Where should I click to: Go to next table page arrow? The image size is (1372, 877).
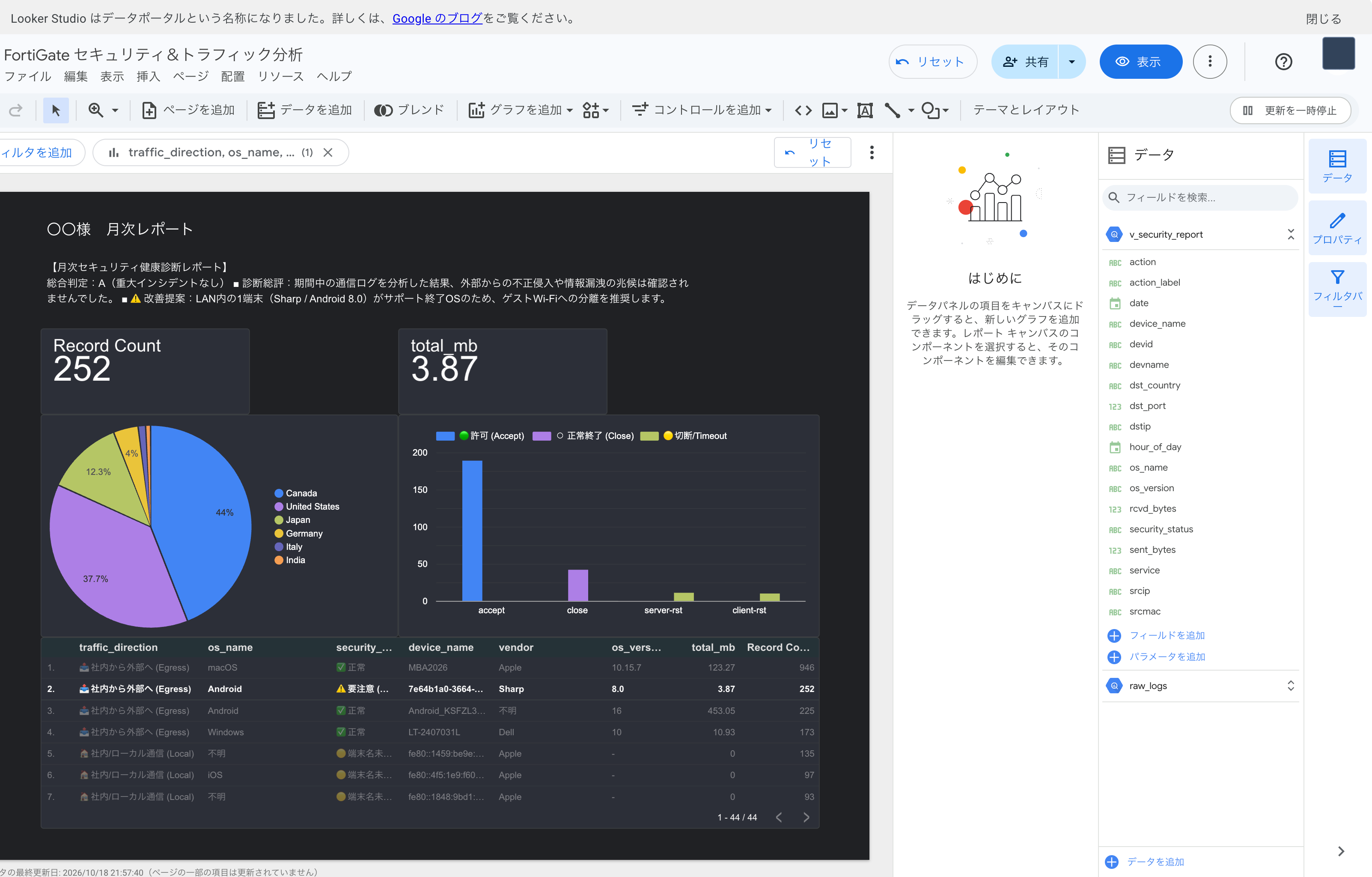(x=806, y=817)
